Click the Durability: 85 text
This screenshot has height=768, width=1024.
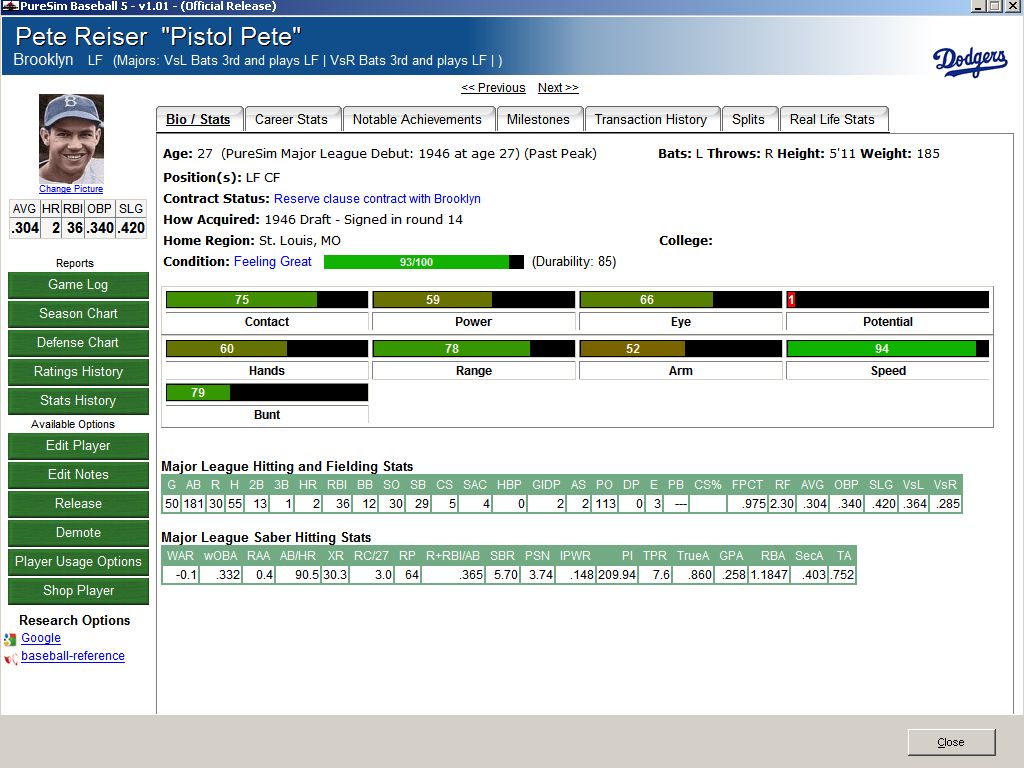point(574,261)
